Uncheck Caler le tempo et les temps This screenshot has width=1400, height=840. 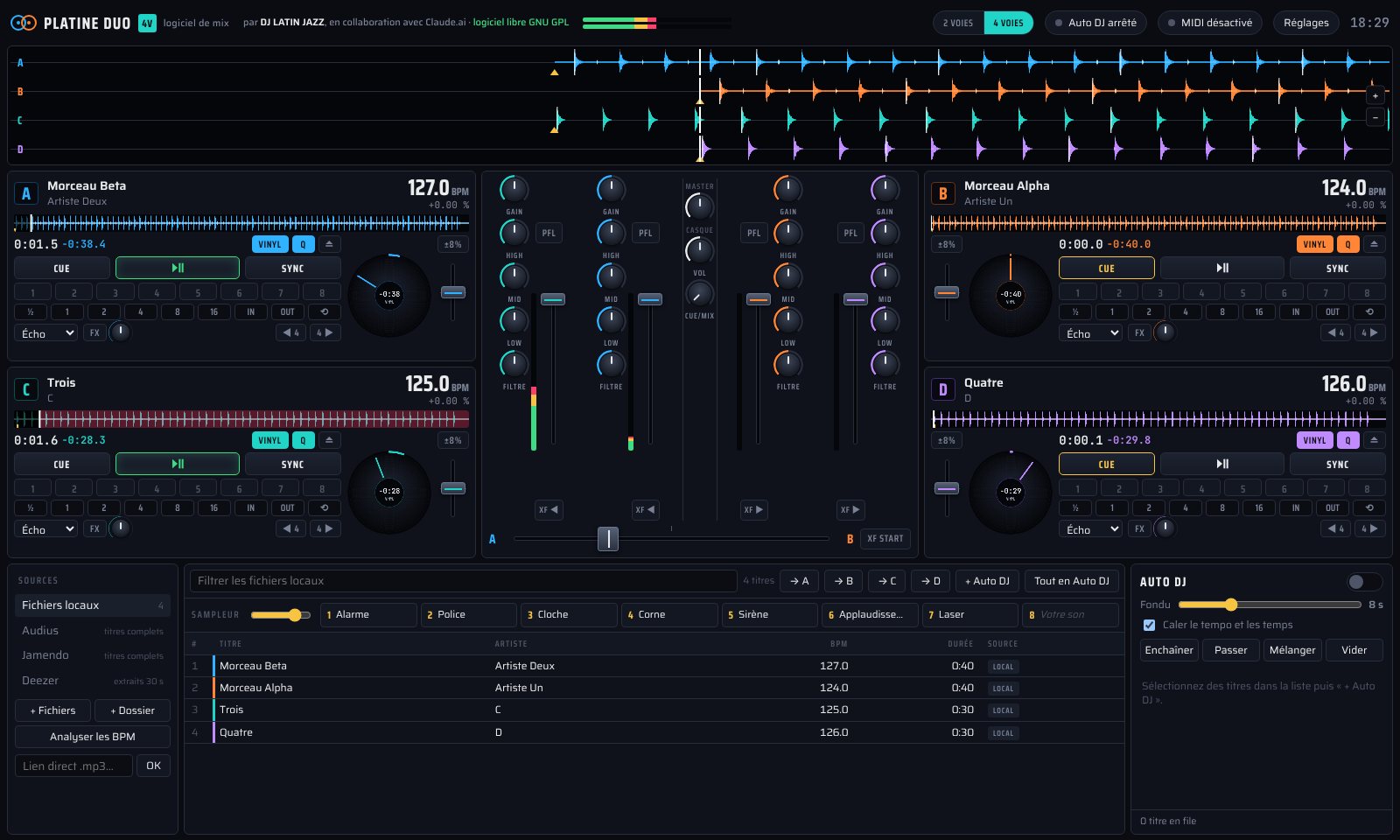(1150, 625)
